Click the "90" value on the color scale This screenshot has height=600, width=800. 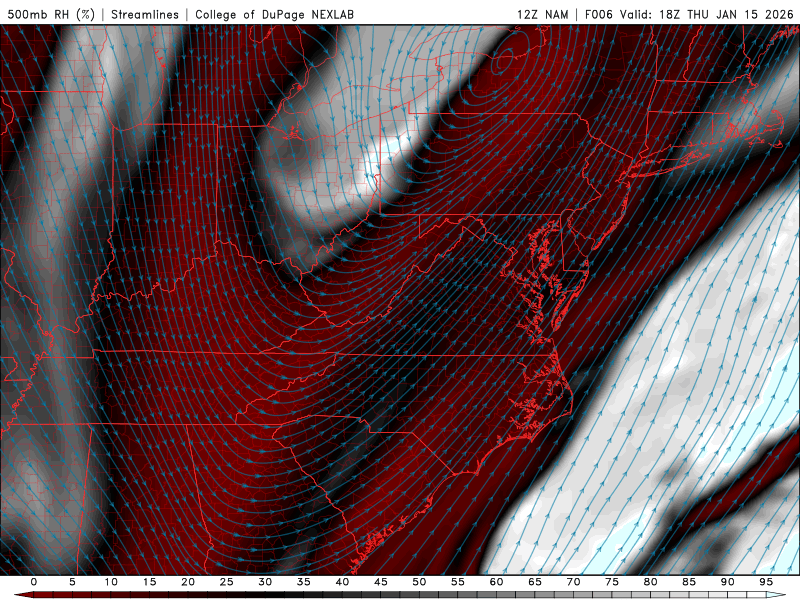pos(728,582)
